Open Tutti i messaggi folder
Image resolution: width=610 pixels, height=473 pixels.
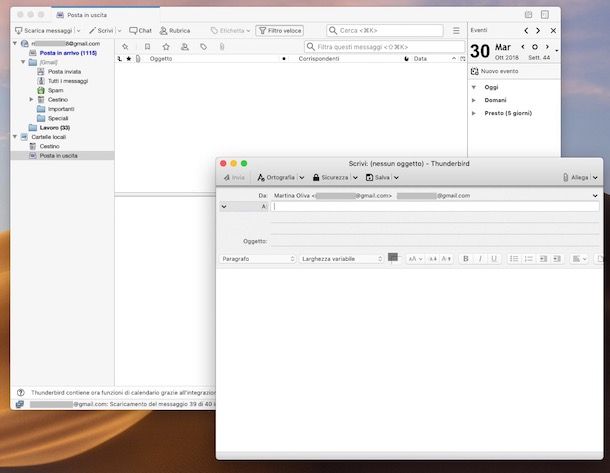68,81
